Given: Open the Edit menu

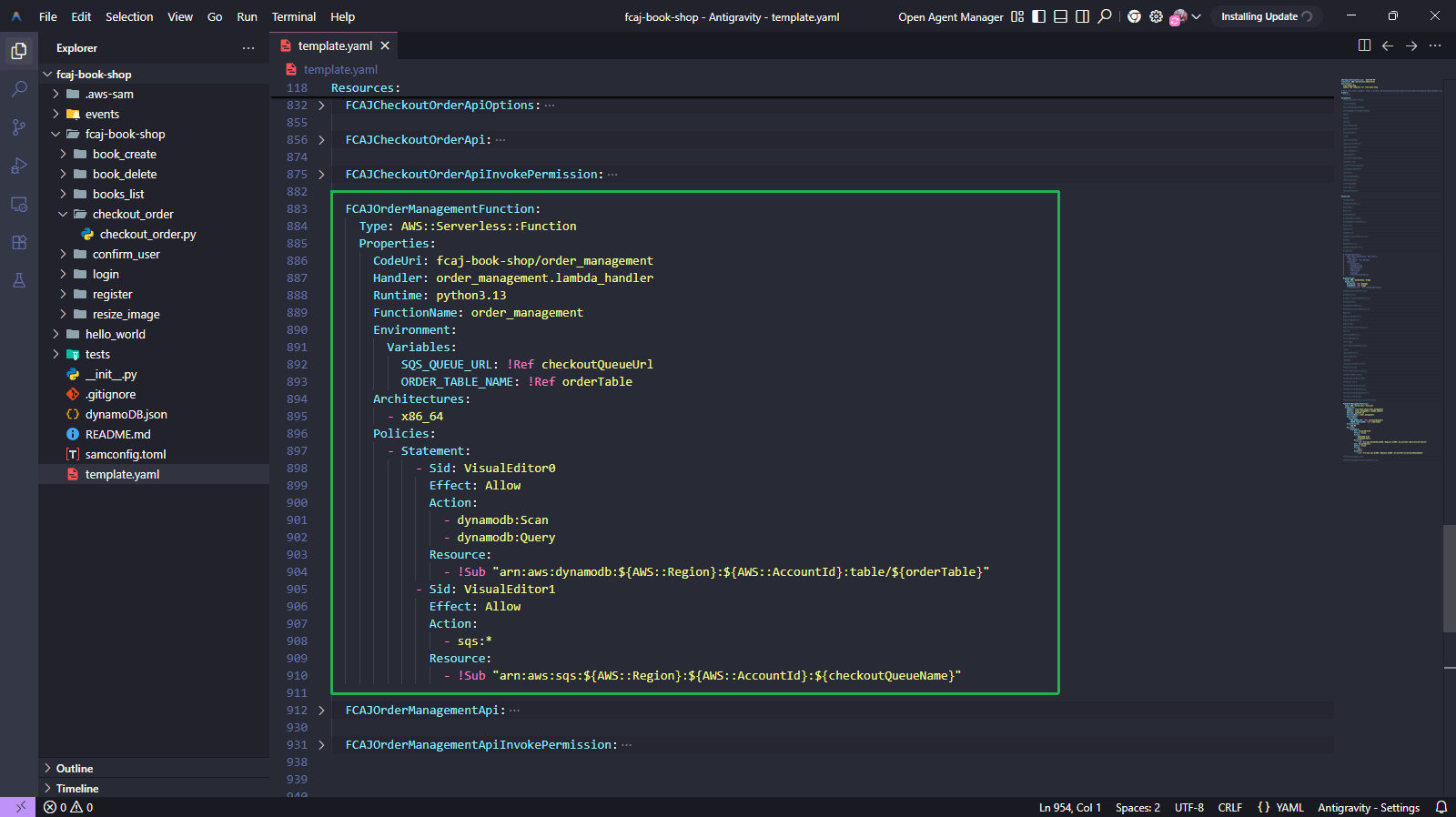Looking at the screenshot, I should [x=81, y=16].
